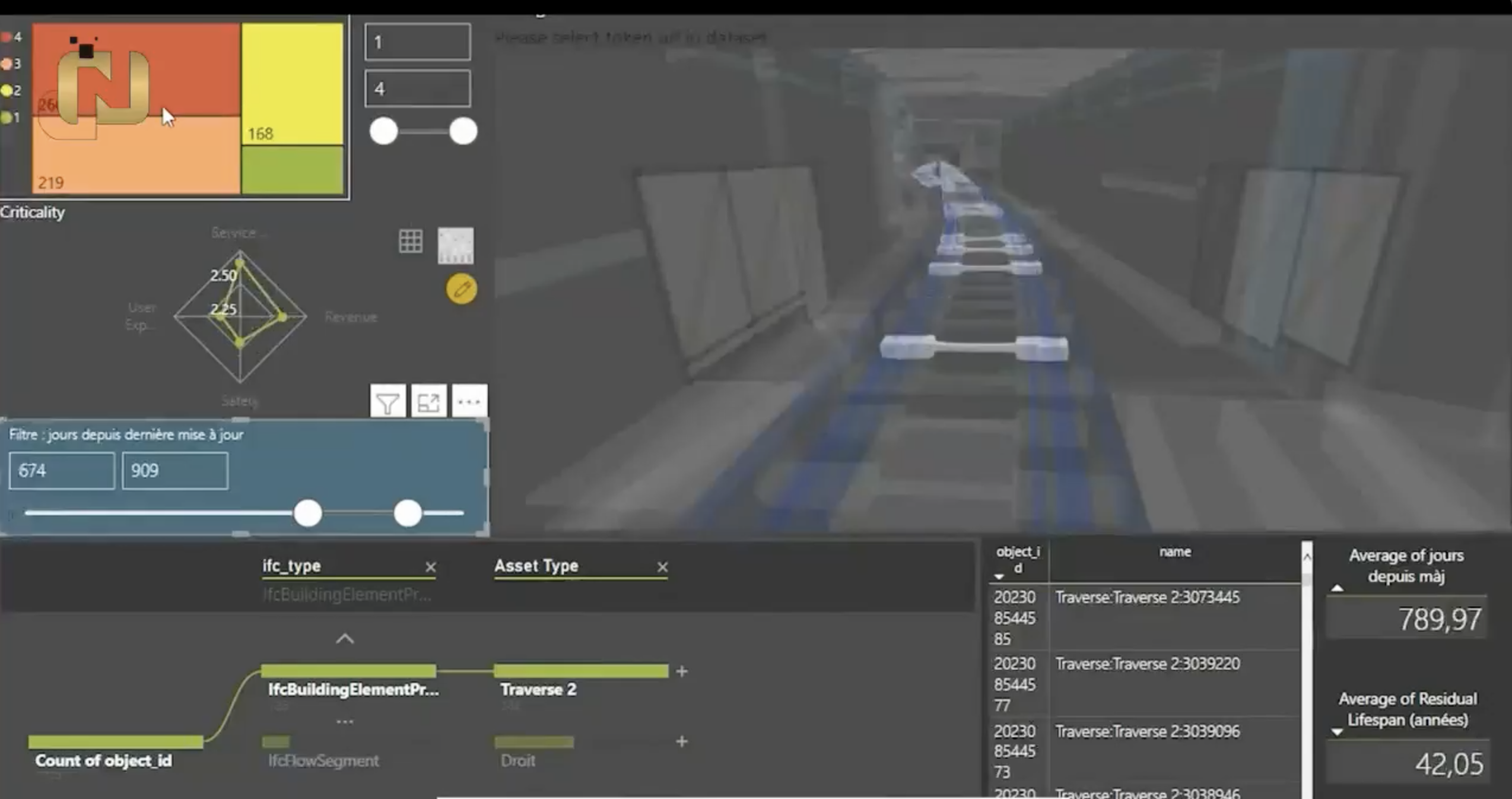Screen dimensions: 1512x799
Task: Select the grid table view icon
Action: (411, 242)
